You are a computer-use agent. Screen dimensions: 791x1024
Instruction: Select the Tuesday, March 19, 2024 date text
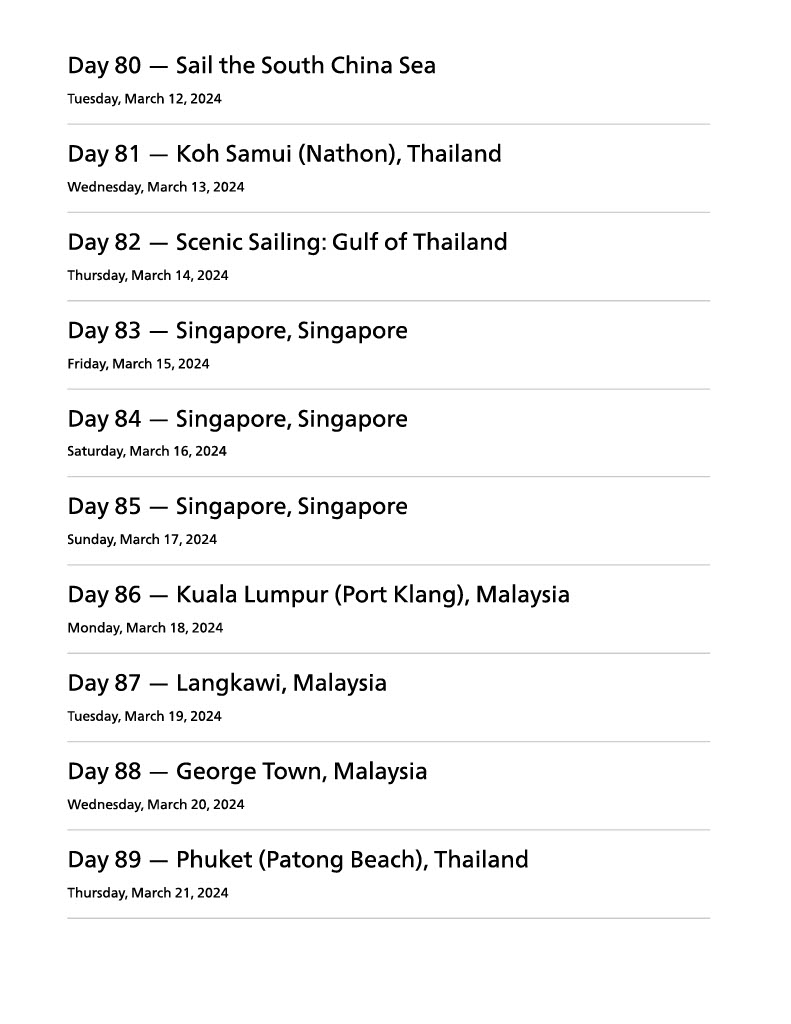(144, 716)
